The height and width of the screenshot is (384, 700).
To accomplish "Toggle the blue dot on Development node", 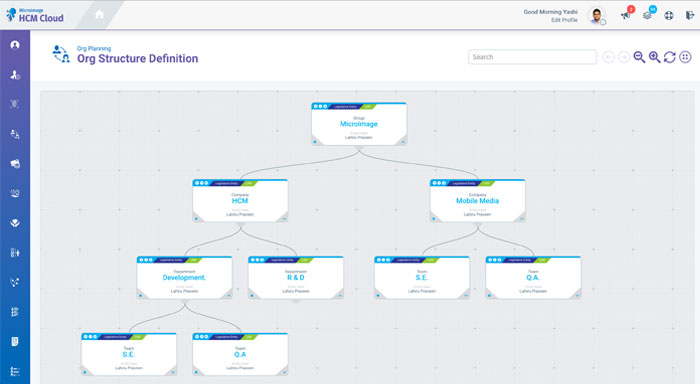I will tap(140, 296).
